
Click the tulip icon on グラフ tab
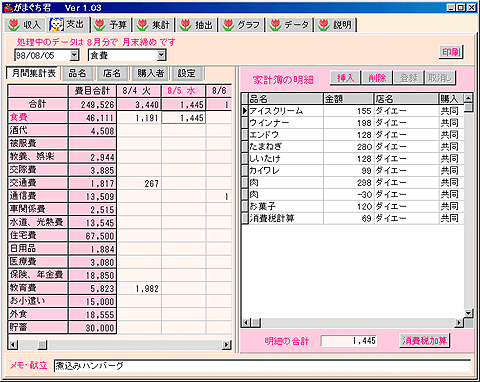click(x=228, y=25)
